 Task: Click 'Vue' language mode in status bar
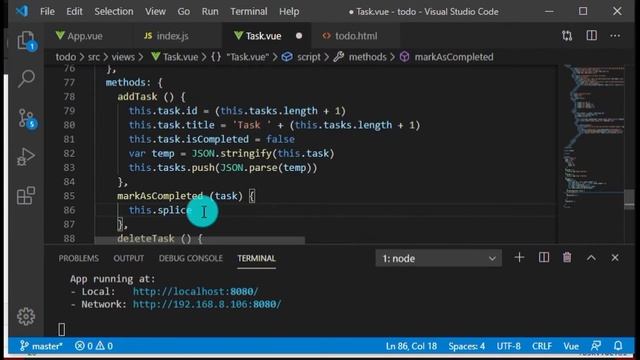pyautogui.click(x=571, y=346)
